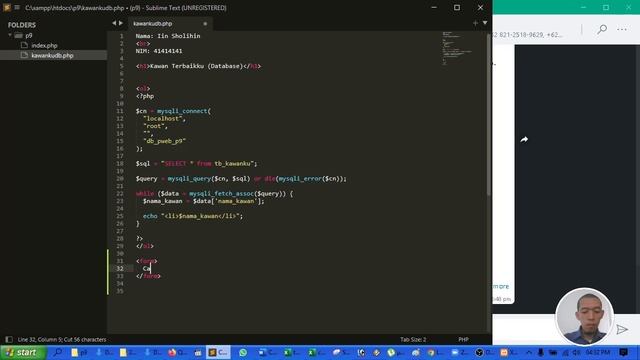Click the volume tray icon
Image resolution: width=640 pixels, height=360 pixels.
pyautogui.click(x=576, y=352)
